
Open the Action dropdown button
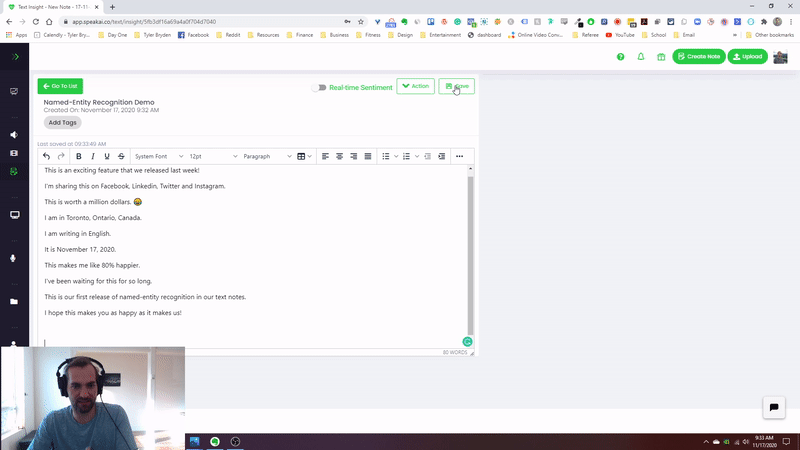pyautogui.click(x=415, y=86)
